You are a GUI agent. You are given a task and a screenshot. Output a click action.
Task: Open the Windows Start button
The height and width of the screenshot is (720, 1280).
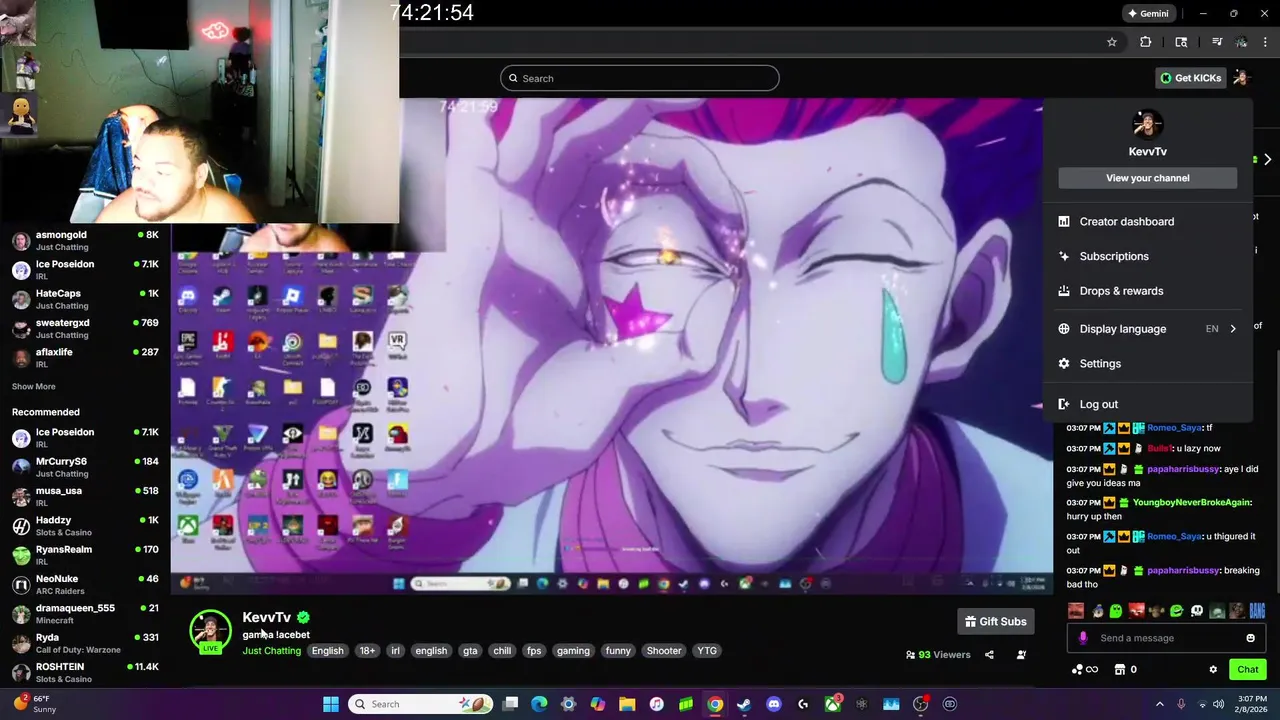[331, 704]
